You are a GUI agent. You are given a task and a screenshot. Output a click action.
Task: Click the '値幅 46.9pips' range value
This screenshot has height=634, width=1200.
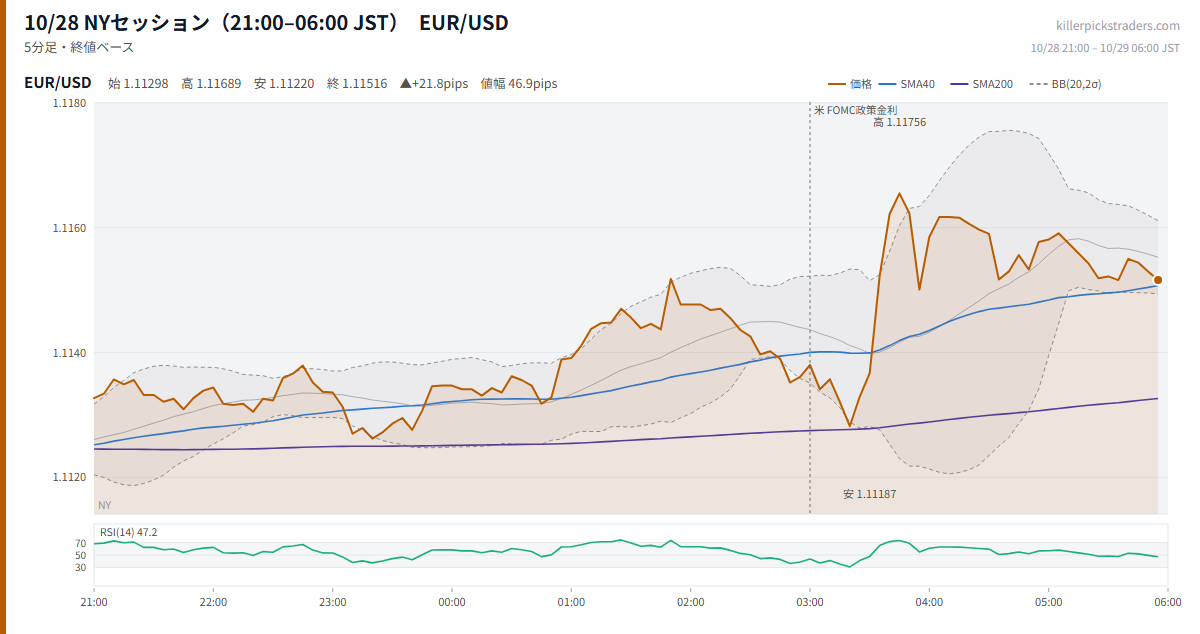click(x=519, y=84)
